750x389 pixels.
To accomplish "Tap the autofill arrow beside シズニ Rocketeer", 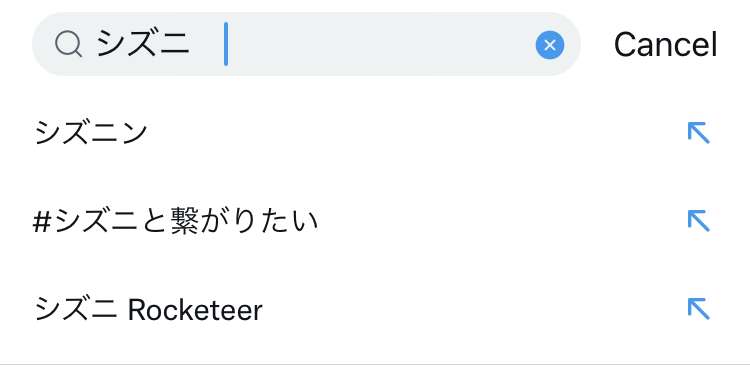I will coord(698,309).
